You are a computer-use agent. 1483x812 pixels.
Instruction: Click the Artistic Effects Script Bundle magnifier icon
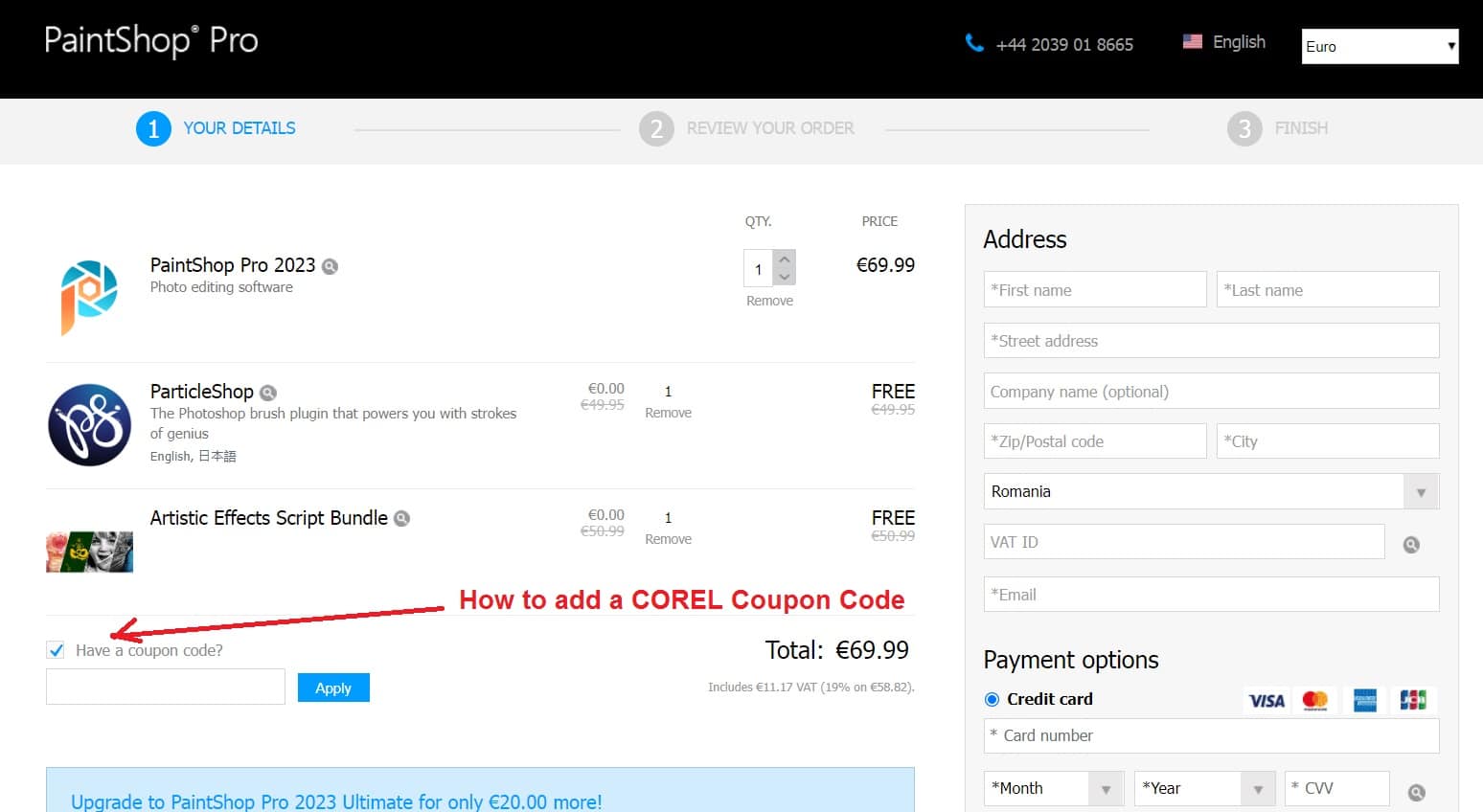[402, 518]
